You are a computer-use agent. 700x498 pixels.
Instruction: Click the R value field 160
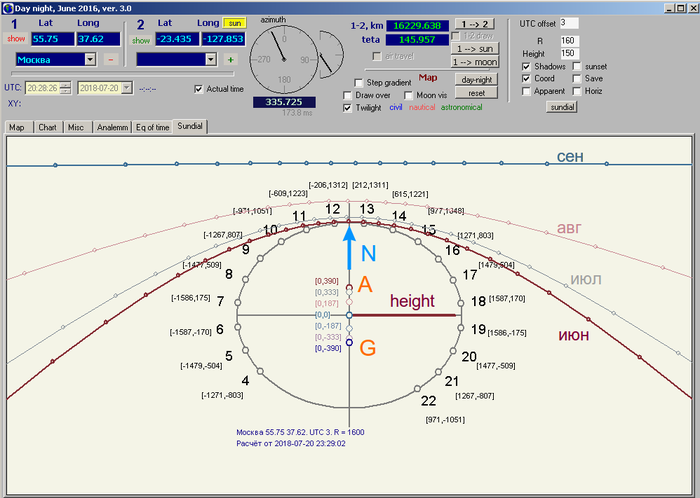point(569,41)
